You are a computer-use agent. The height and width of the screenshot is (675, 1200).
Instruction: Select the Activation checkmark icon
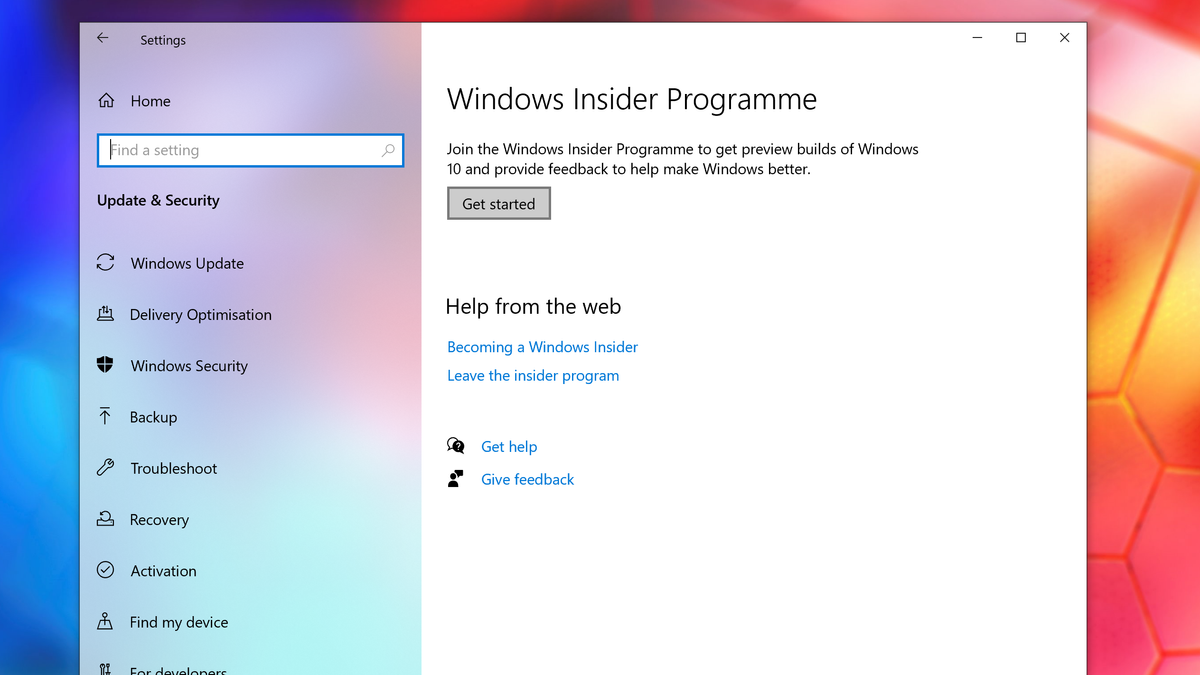click(105, 570)
